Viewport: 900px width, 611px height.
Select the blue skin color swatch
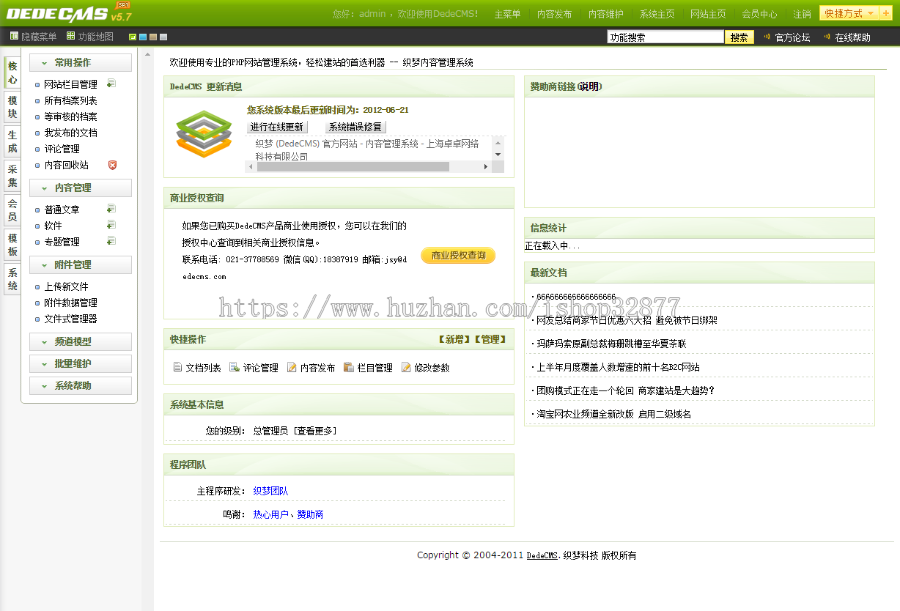tap(143, 37)
